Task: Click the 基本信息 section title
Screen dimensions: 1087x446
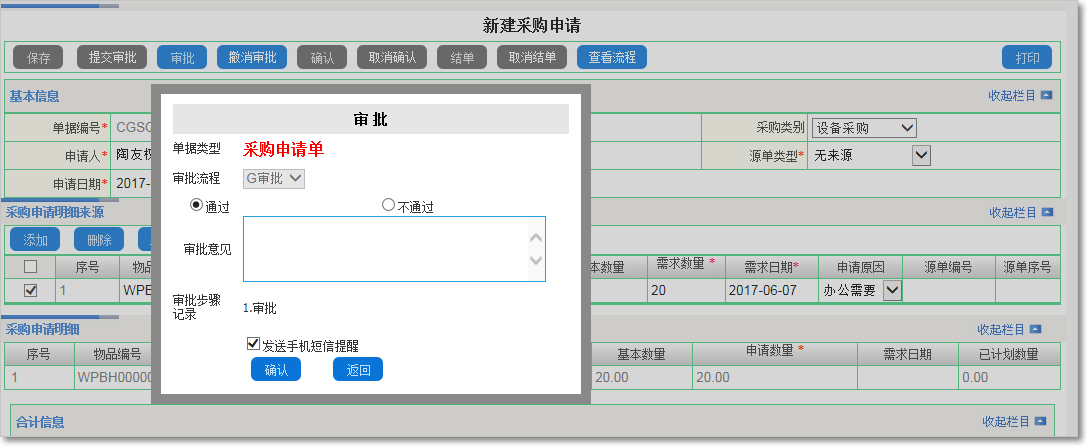Action: pos(34,96)
